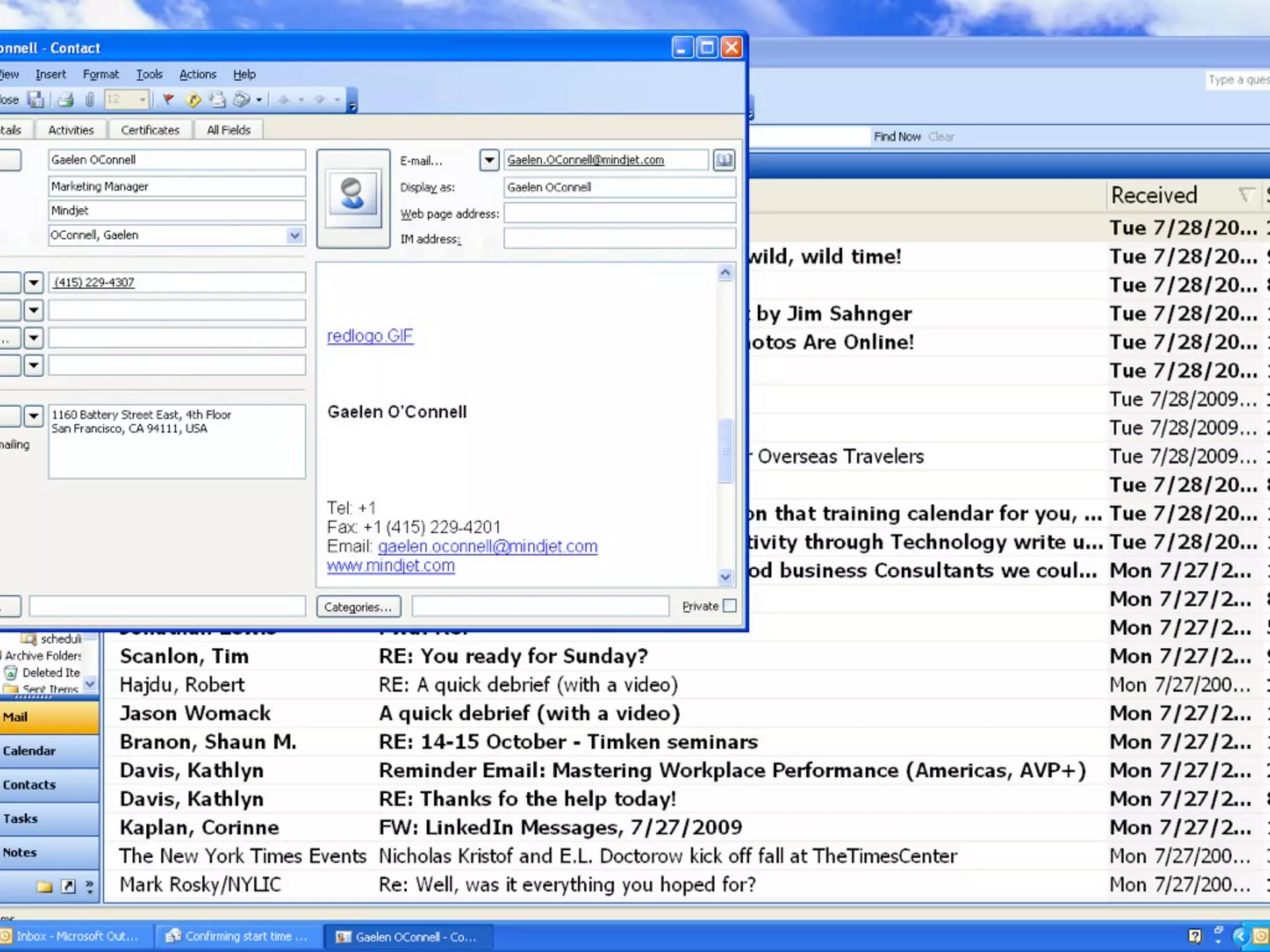Screen dimensions: 1270x952
Task: Click the Save and New toolbar icon
Action: (36, 99)
